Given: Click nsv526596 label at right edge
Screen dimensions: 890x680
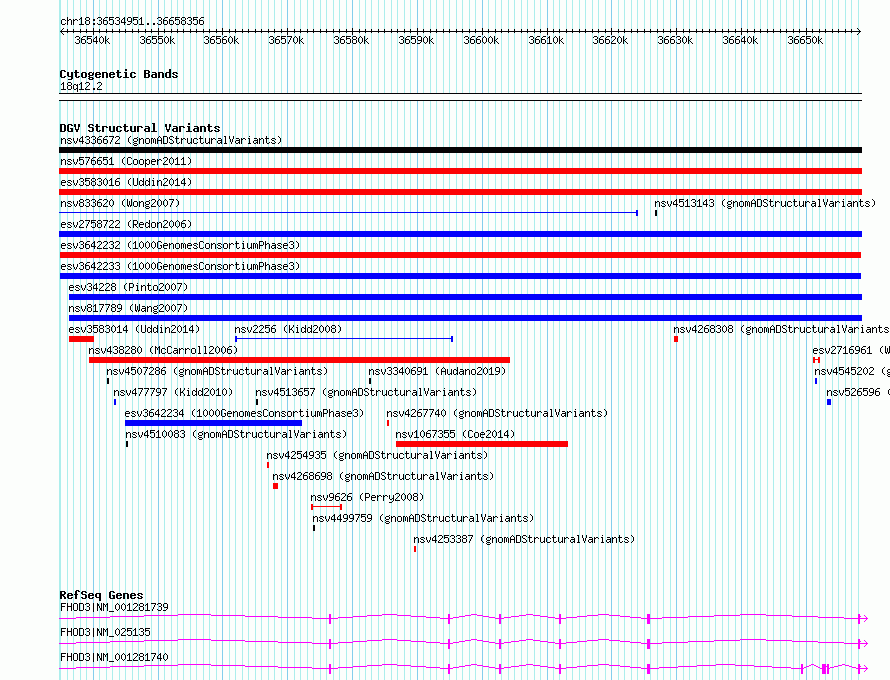Looking at the screenshot, I should pyautogui.click(x=858, y=392).
